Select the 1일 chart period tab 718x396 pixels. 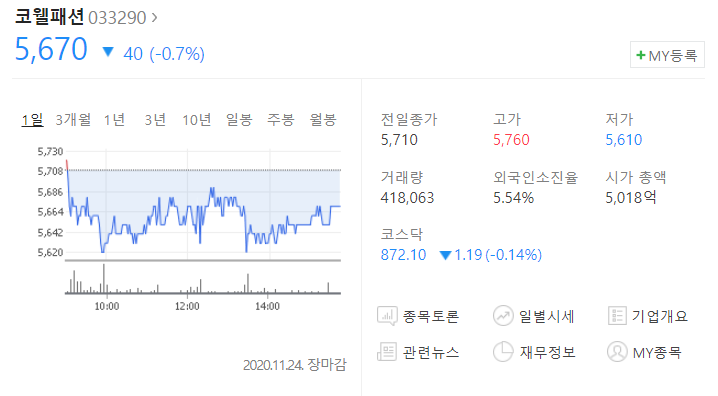click(32, 120)
